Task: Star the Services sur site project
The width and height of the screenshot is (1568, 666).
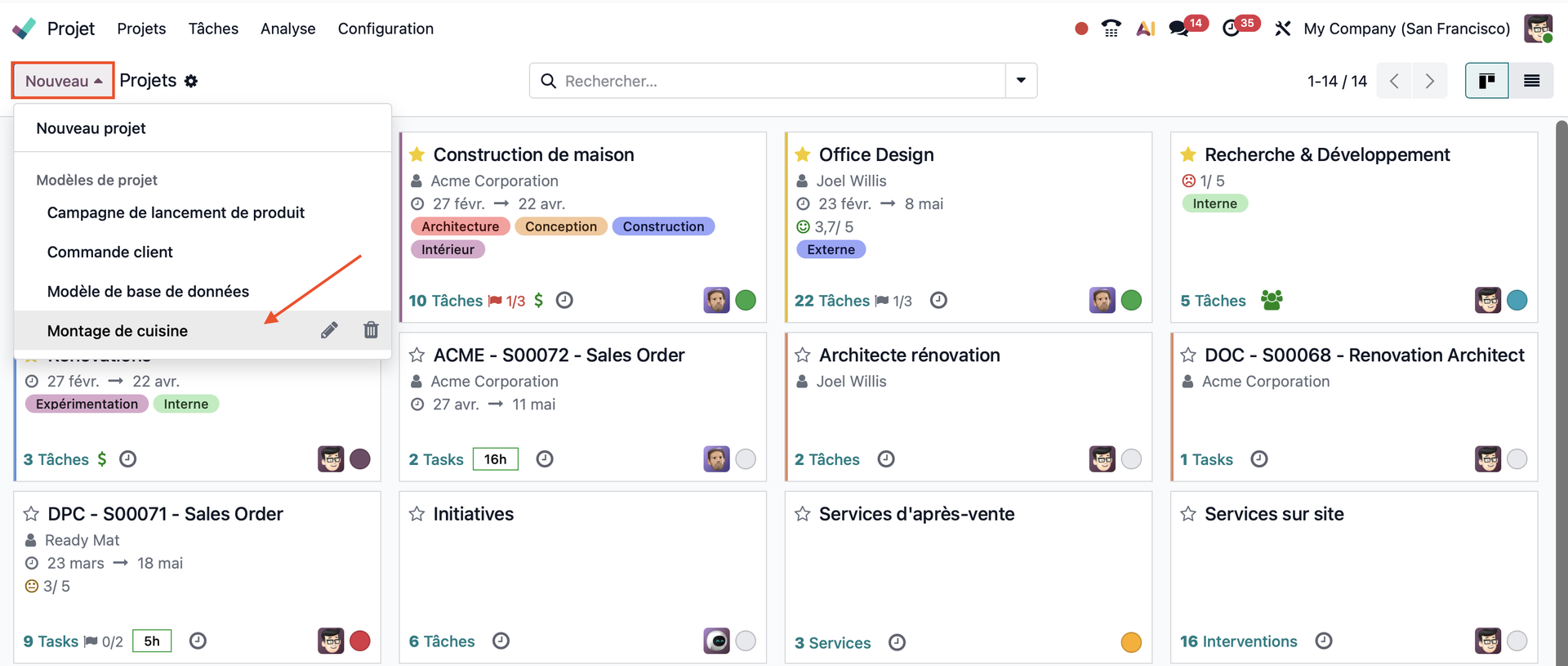Action: pyautogui.click(x=1188, y=514)
